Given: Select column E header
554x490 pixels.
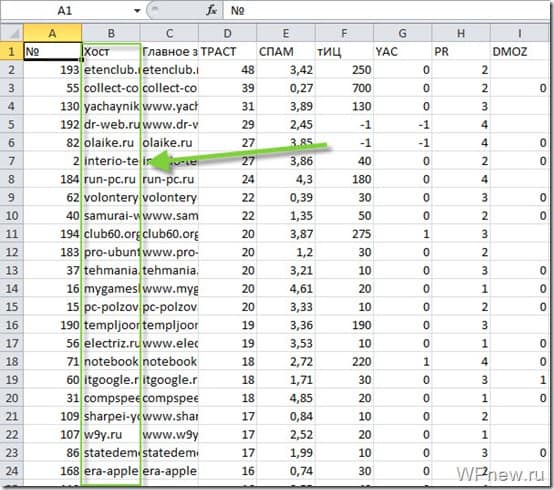Looking at the screenshot, I should (286, 34).
